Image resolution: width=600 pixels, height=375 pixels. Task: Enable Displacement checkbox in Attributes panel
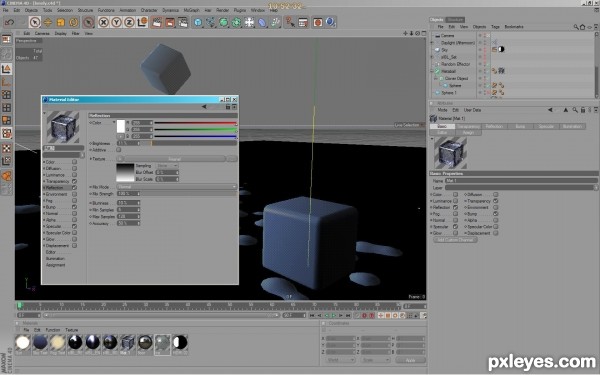pos(496,233)
